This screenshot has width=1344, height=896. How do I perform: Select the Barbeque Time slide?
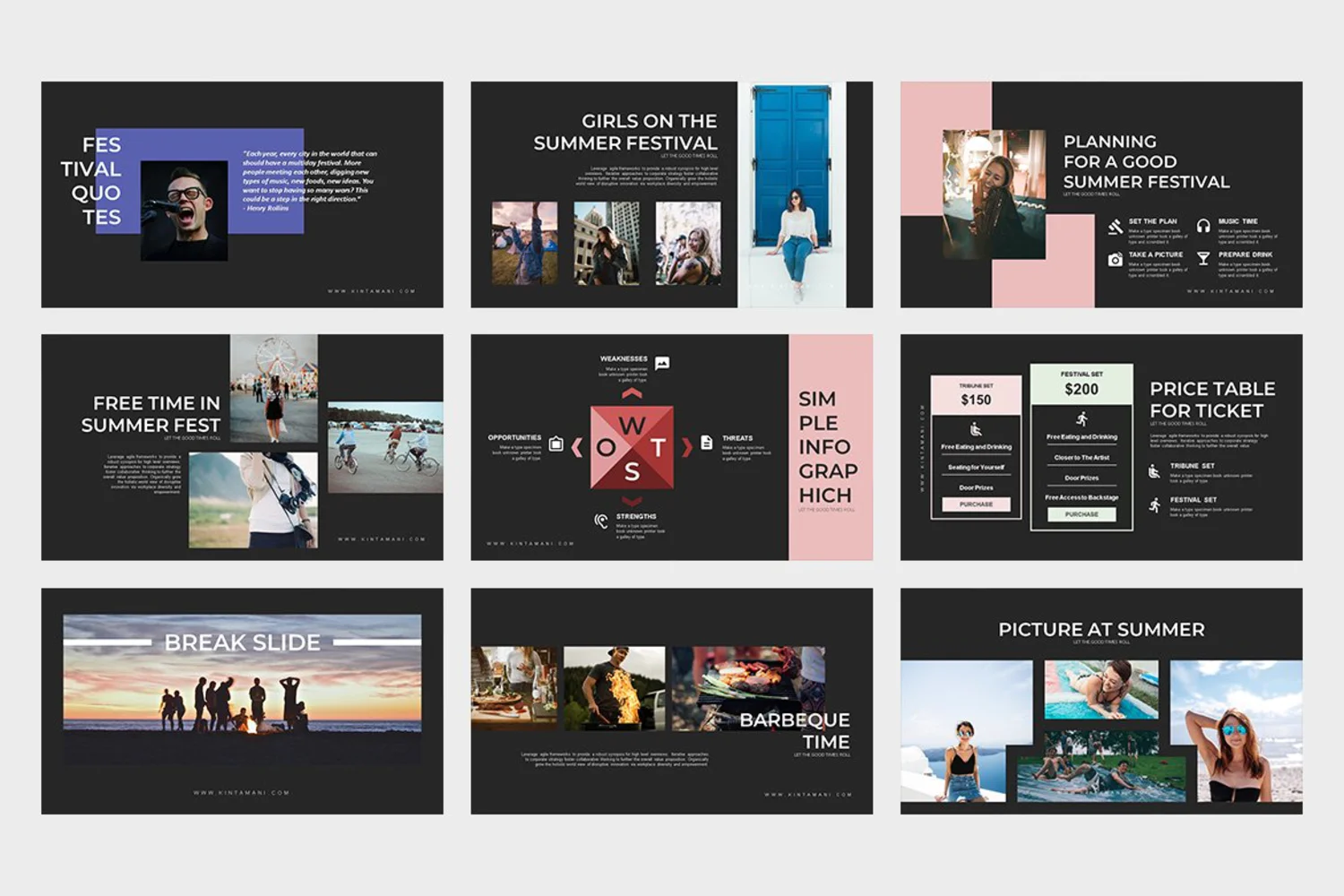[x=671, y=701]
